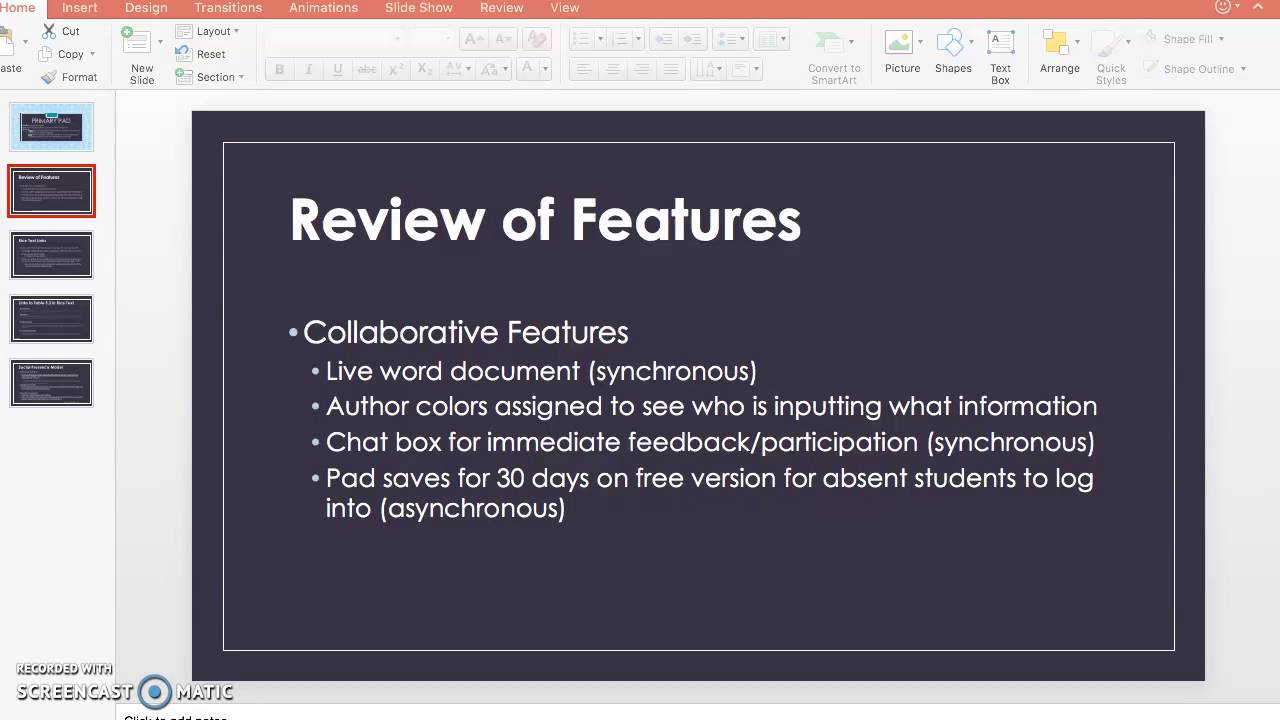Click the Reset slide icon

pos(183,54)
